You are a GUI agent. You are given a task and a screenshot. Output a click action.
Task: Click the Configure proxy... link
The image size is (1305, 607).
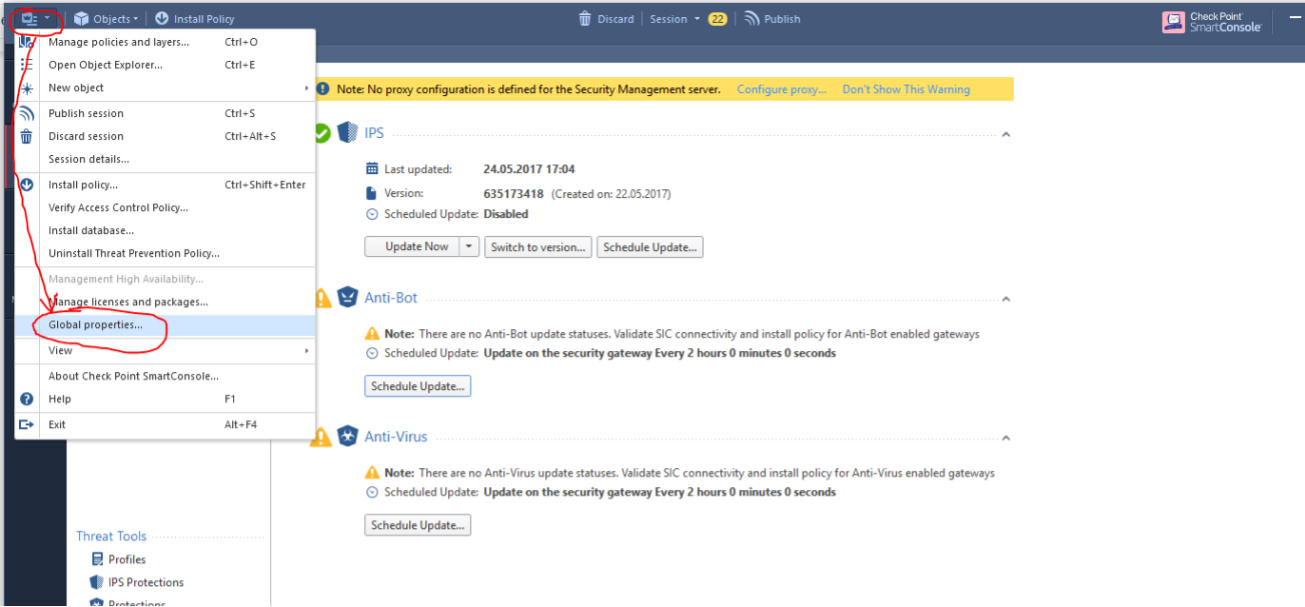pyautogui.click(x=782, y=89)
